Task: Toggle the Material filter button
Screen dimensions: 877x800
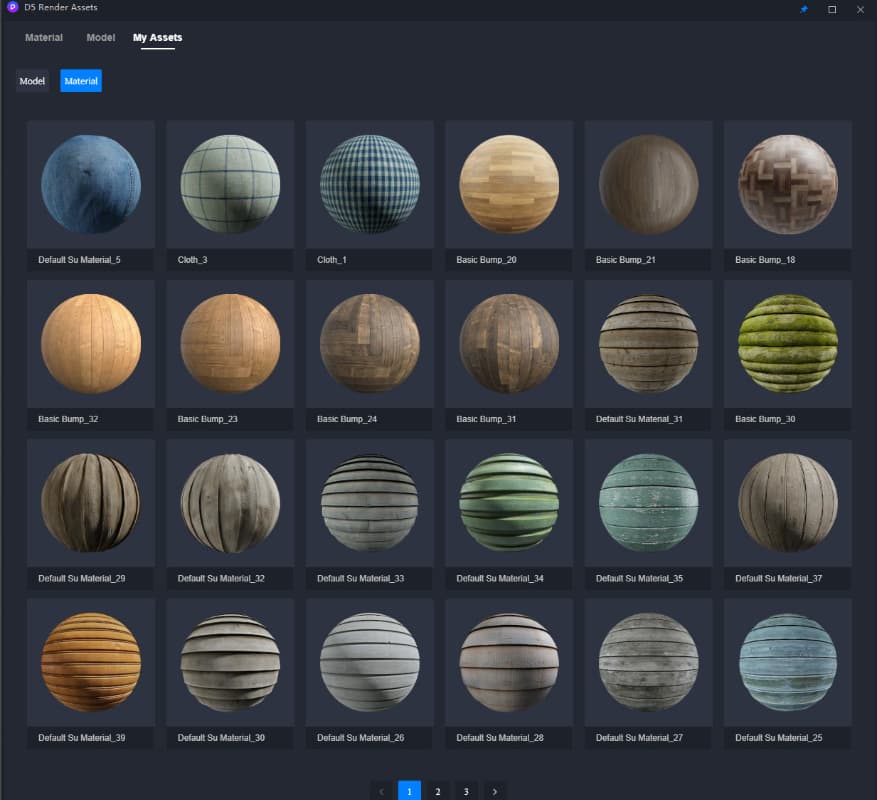Action: (81, 81)
